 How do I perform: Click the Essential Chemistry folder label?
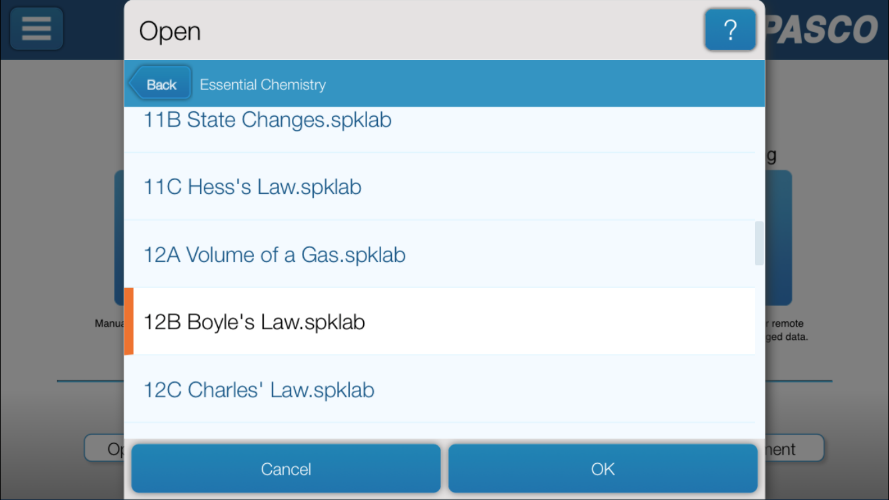pyautogui.click(x=263, y=84)
